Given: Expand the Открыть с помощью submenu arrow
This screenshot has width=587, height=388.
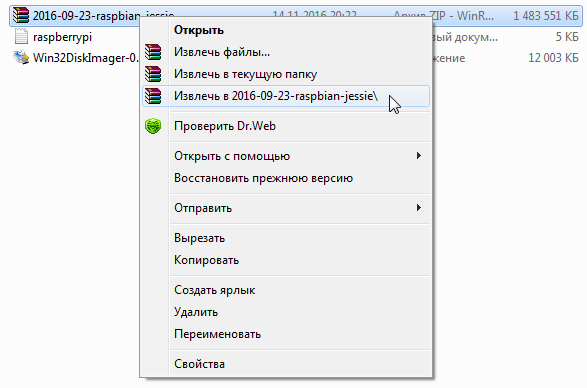Looking at the screenshot, I should 419,155.
